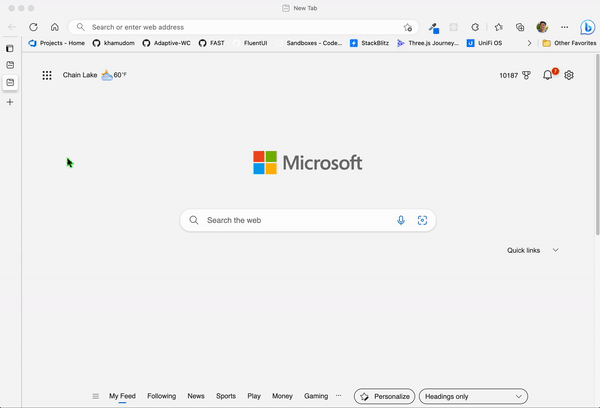Click the eyedropper extension icon
Screen dimensions: 600x408
coord(434,28)
